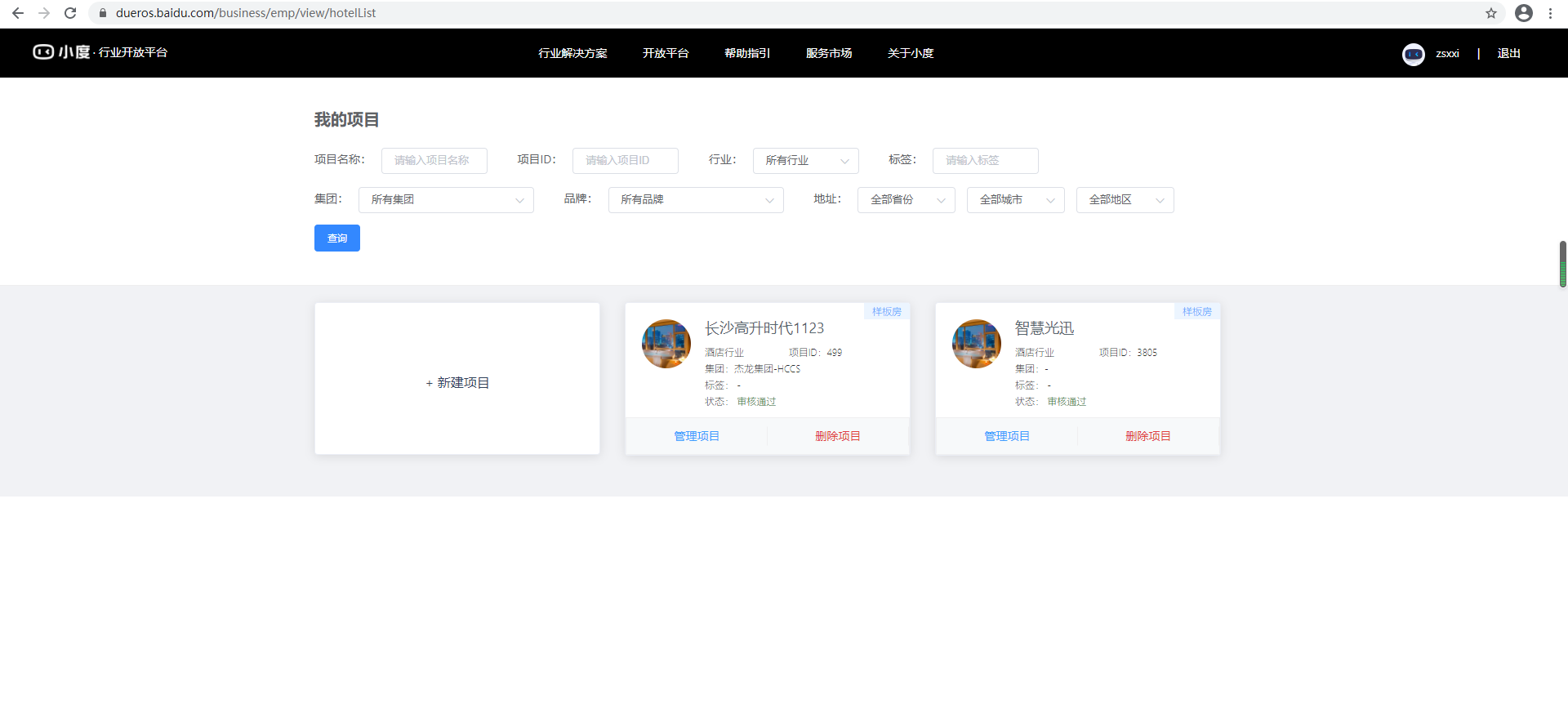
Task: Click the zsxxi user avatar
Action: point(1413,54)
